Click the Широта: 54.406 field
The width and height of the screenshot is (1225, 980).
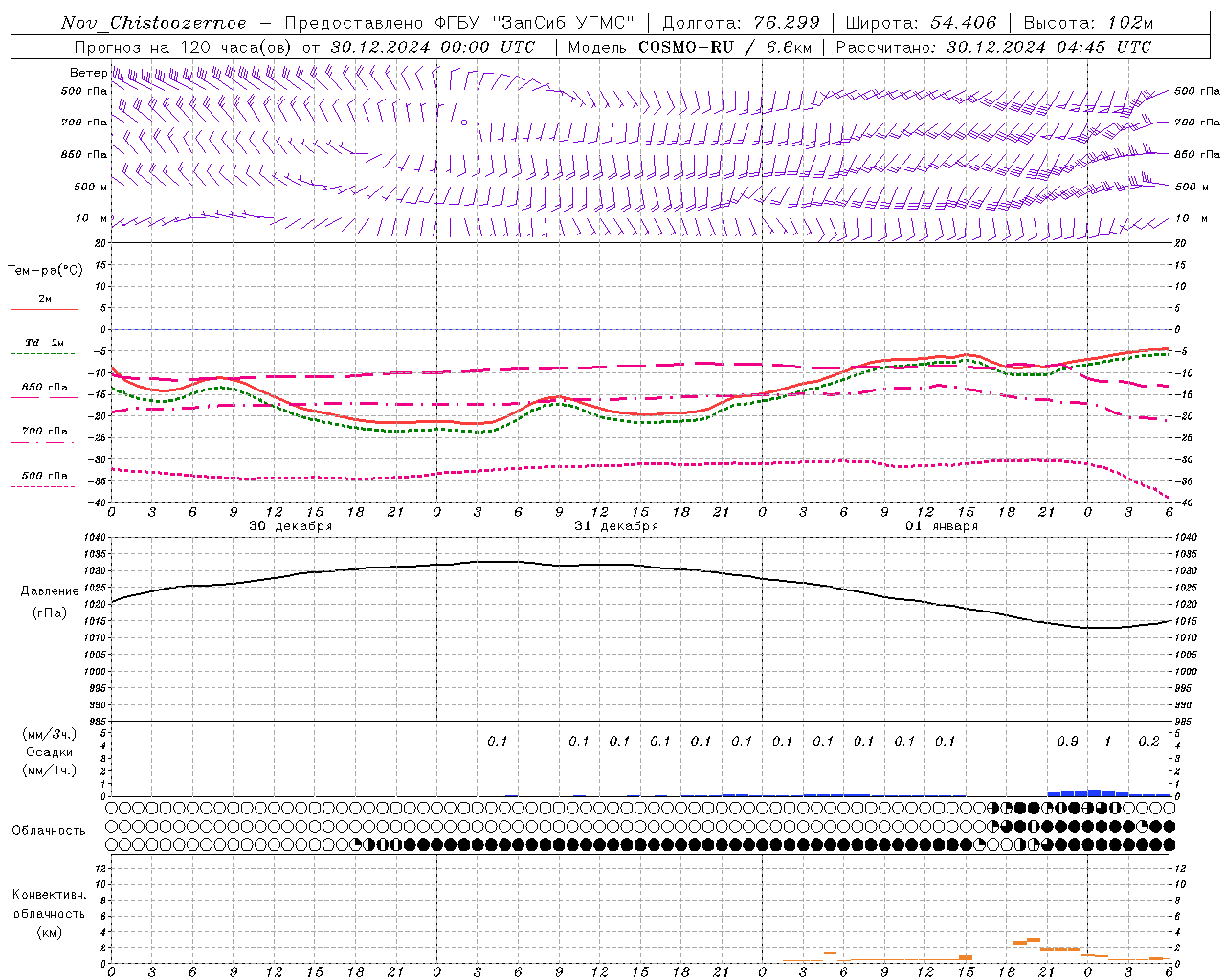coord(921,23)
